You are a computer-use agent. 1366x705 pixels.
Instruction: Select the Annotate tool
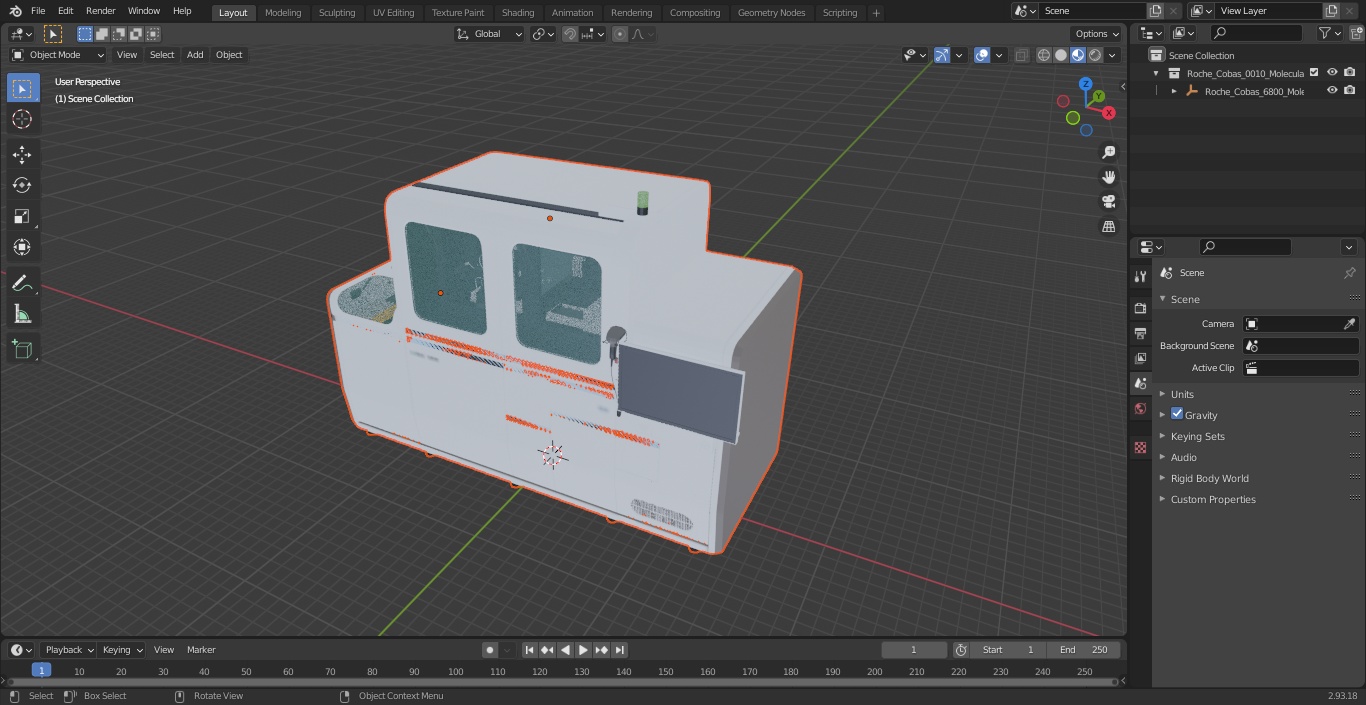coord(22,284)
